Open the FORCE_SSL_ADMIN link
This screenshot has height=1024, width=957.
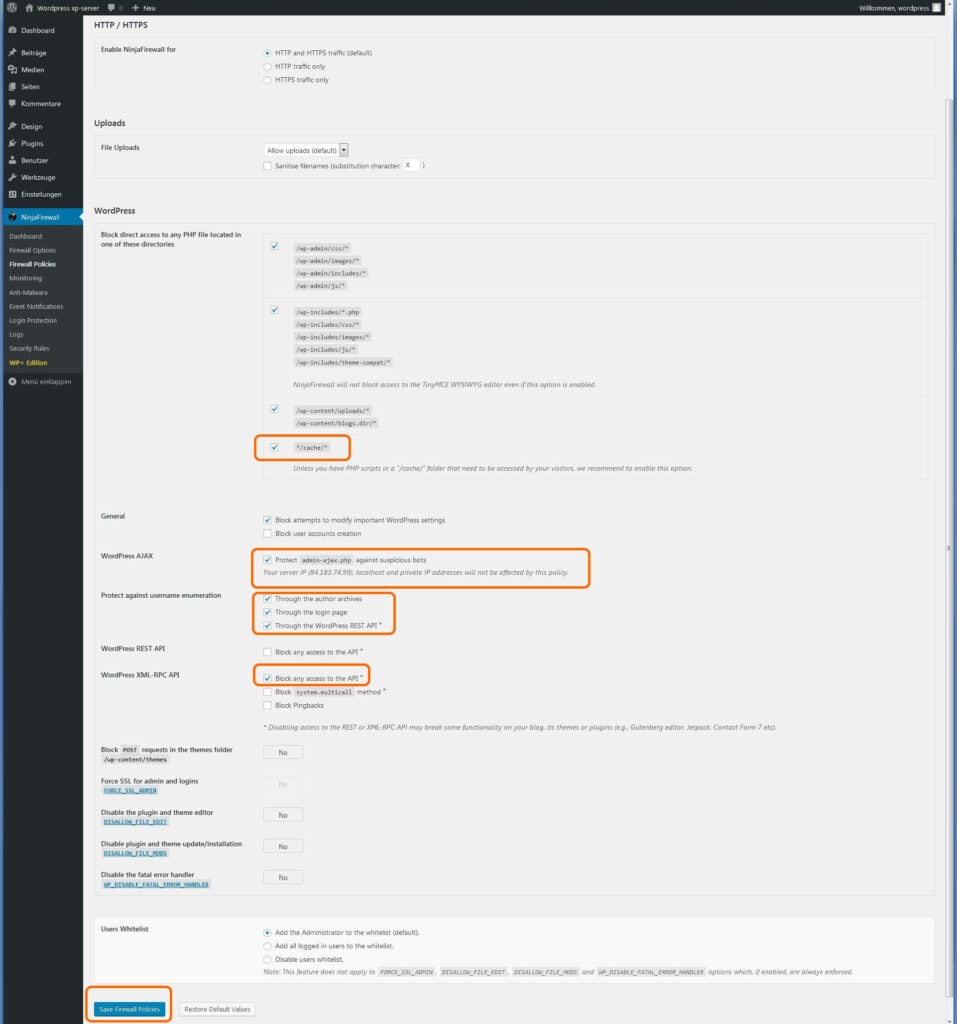click(130, 790)
